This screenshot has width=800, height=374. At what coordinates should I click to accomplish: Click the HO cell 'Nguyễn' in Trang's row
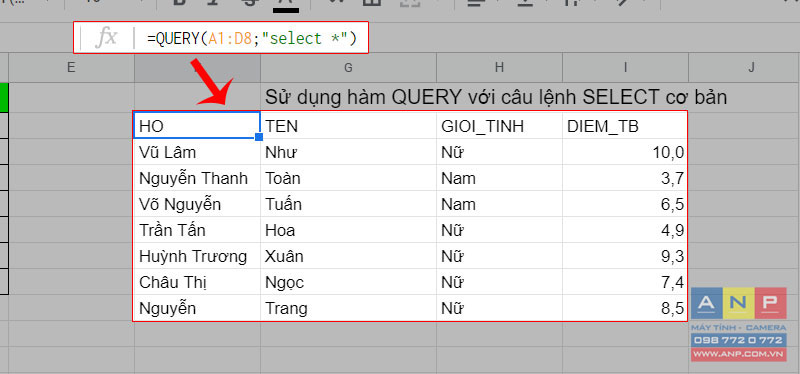click(x=197, y=308)
